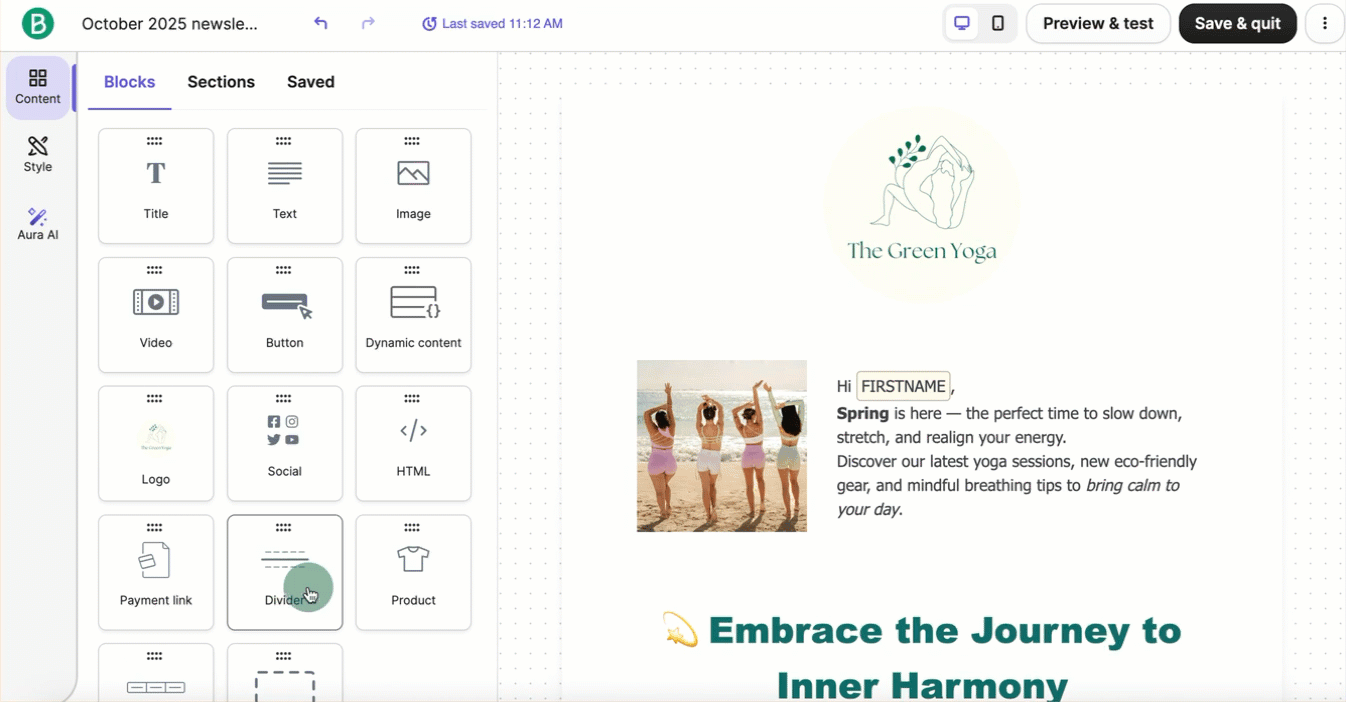Open the Aura AI panel

[x=37, y=222]
